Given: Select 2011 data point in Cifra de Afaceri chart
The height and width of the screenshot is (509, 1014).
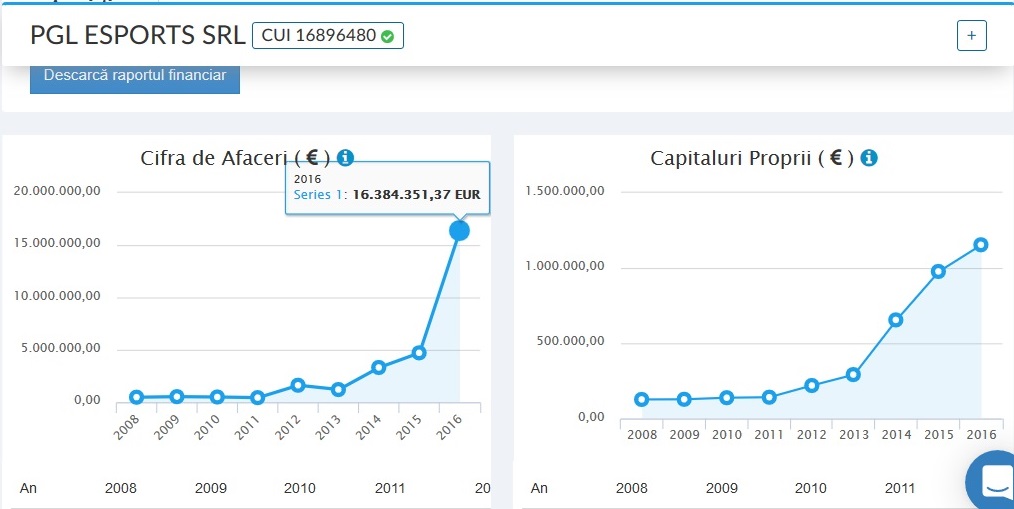Looking at the screenshot, I should pyautogui.click(x=257, y=398).
